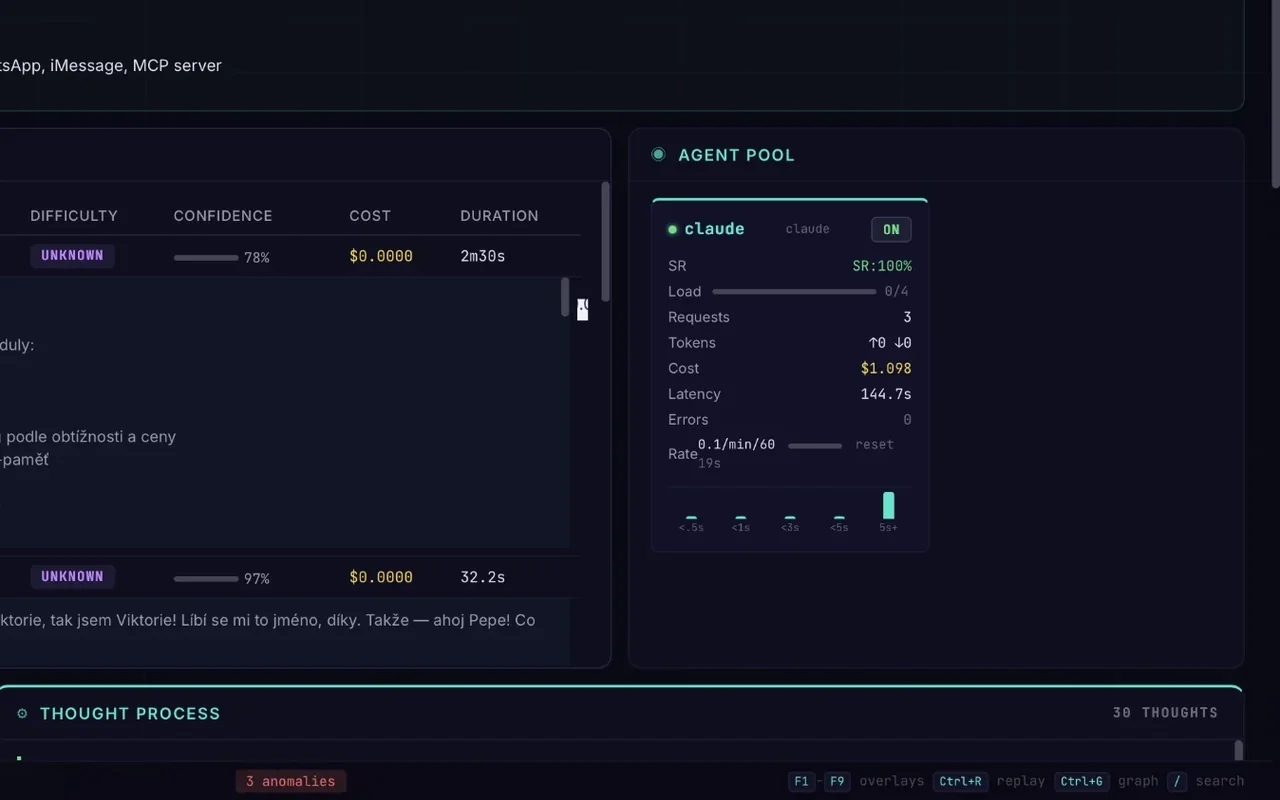Click the DURATION column header
The image size is (1280, 800).
coord(499,216)
